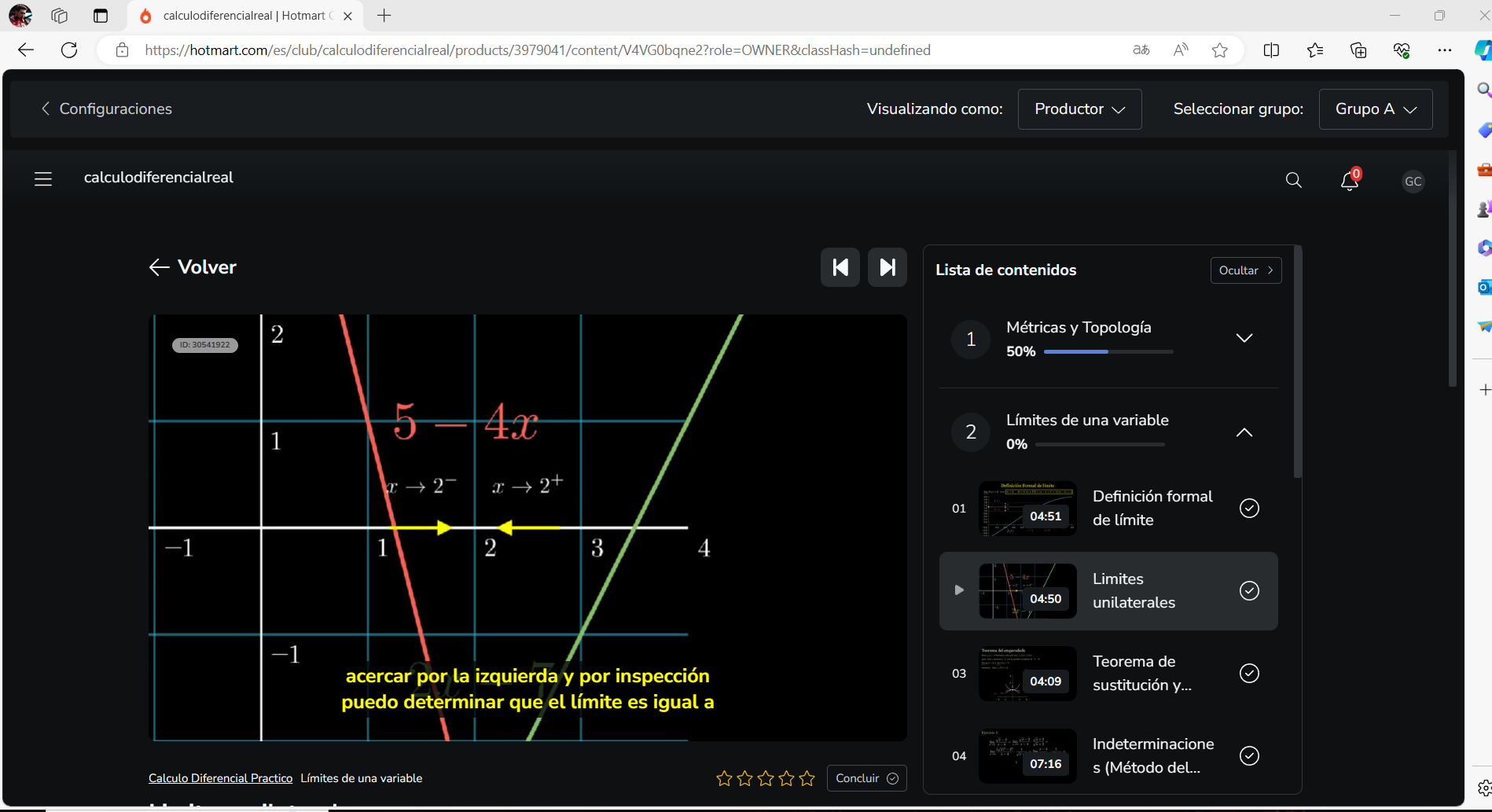Select the calculodiferencialreal browser tab
The height and width of the screenshot is (812, 1492).
tap(244, 16)
